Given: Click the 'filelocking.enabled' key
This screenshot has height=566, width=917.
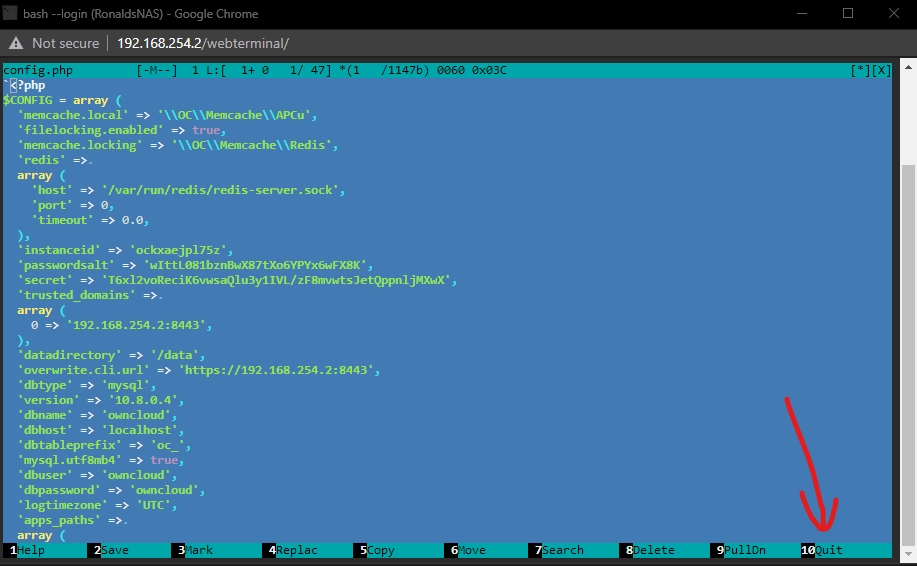Looking at the screenshot, I should point(91,130).
